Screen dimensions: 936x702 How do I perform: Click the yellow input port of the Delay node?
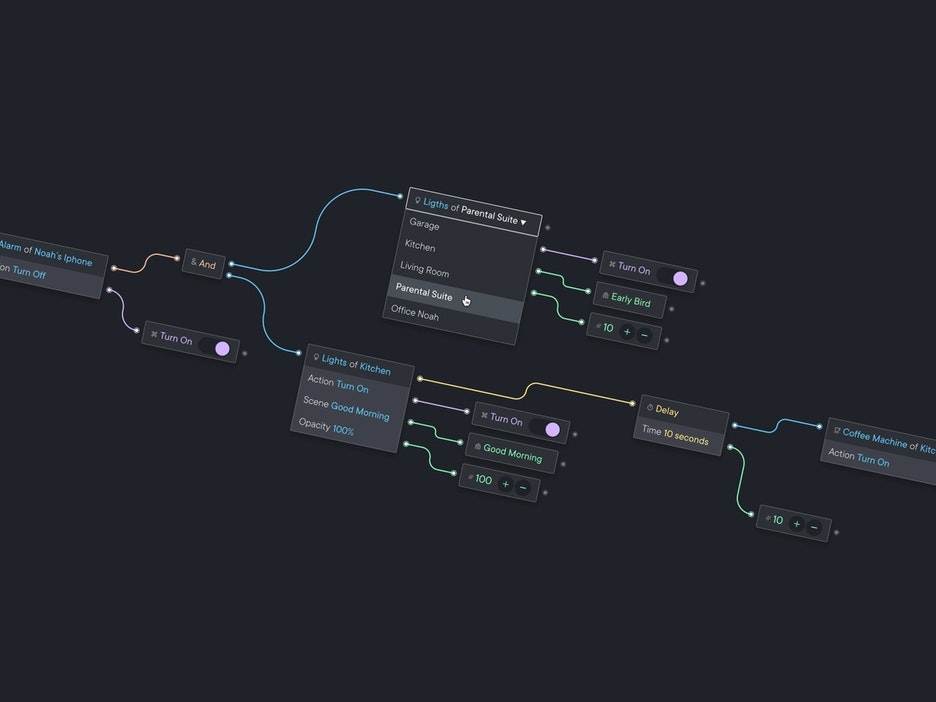[632, 404]
